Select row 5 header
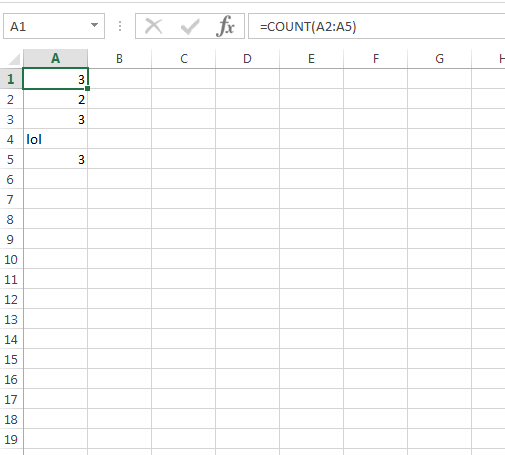The width and height of the screenshot is (505, 455). (11, 159)
